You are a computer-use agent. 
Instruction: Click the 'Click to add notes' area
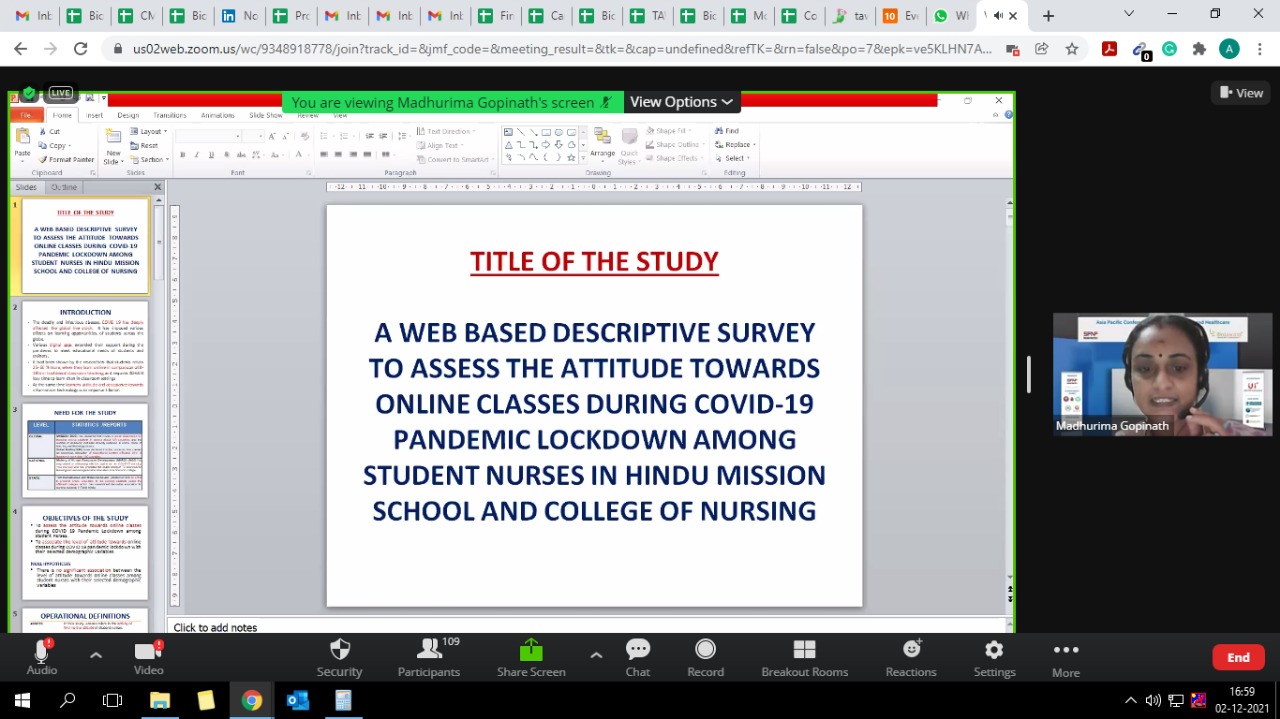click(590, 627)
